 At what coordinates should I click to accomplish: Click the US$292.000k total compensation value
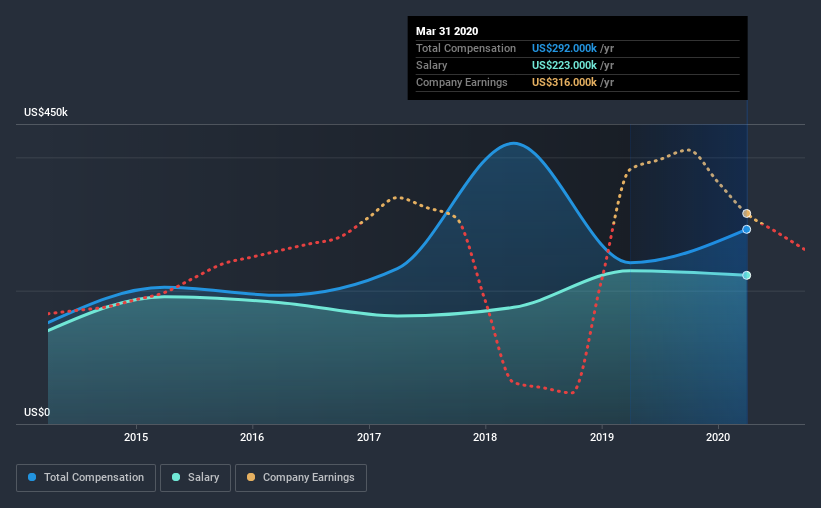pos(564,48)
